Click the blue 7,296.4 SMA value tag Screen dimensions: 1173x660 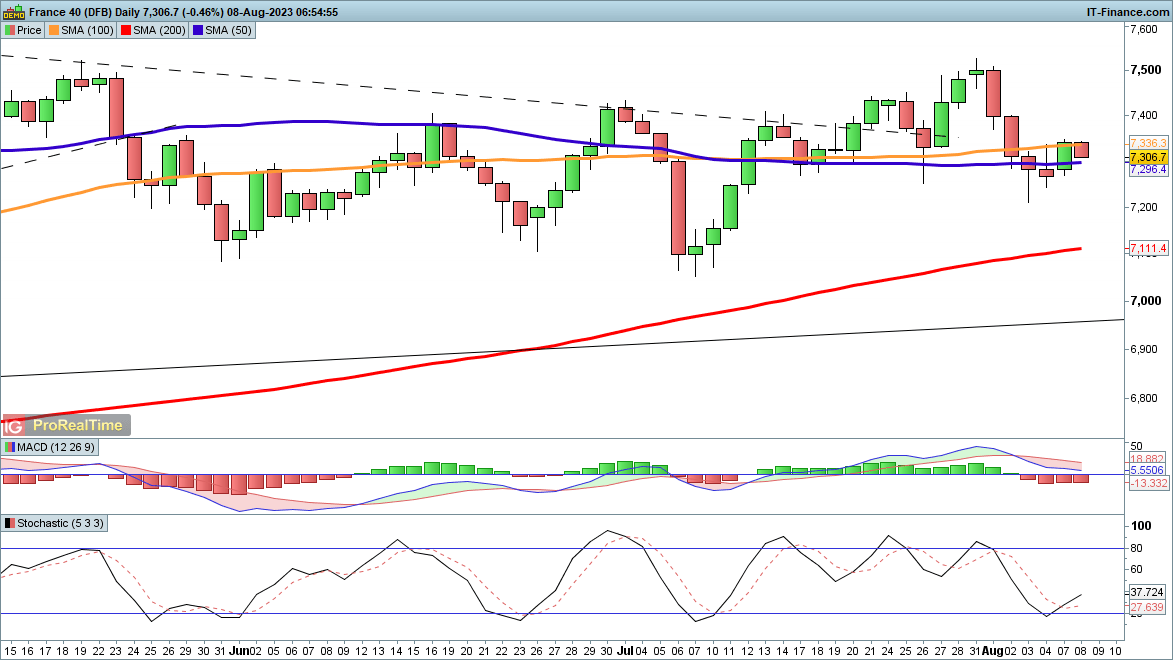coord(1148,170)
